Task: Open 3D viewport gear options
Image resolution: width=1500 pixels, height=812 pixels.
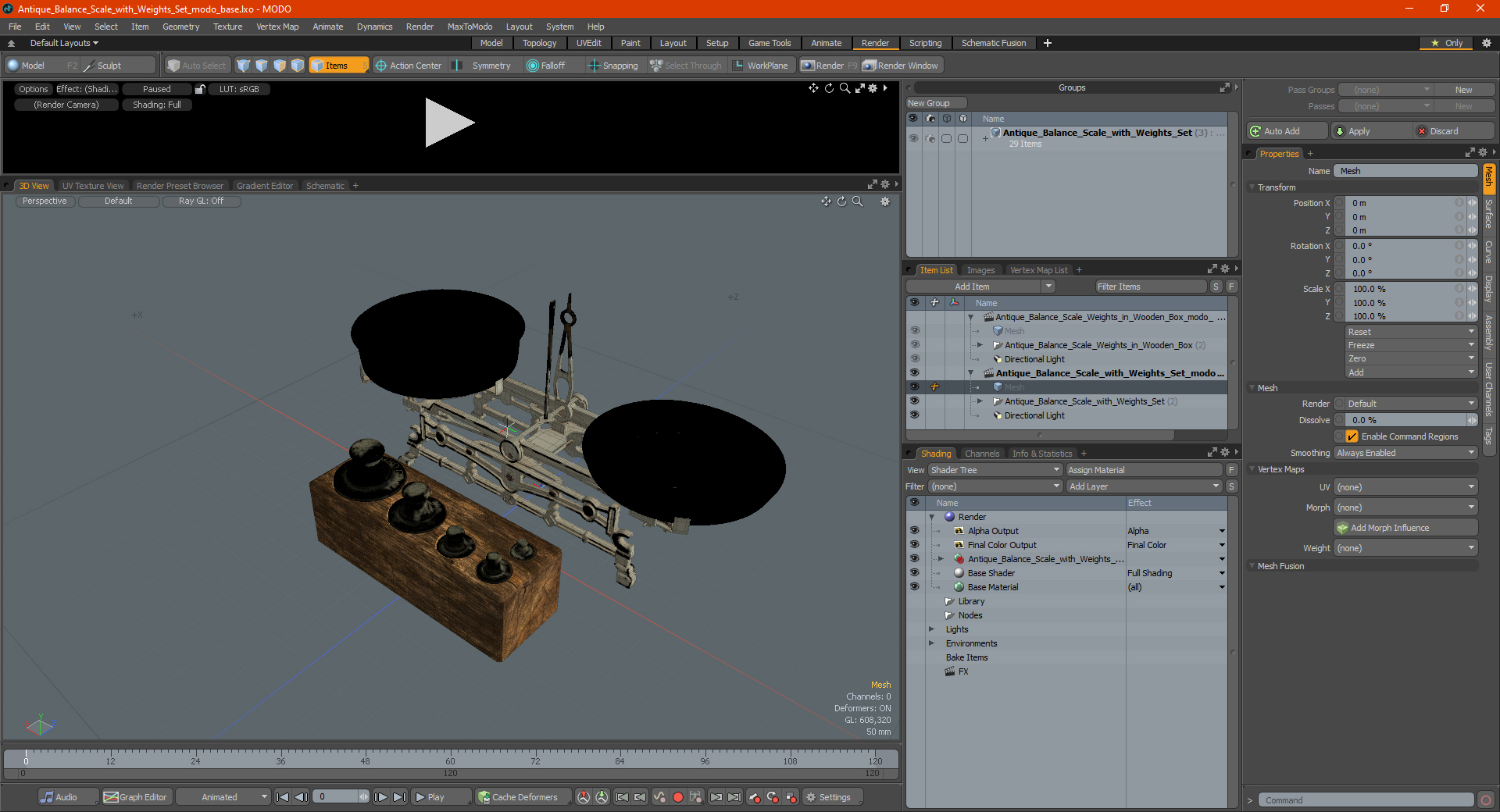Action: coord(885,201)
